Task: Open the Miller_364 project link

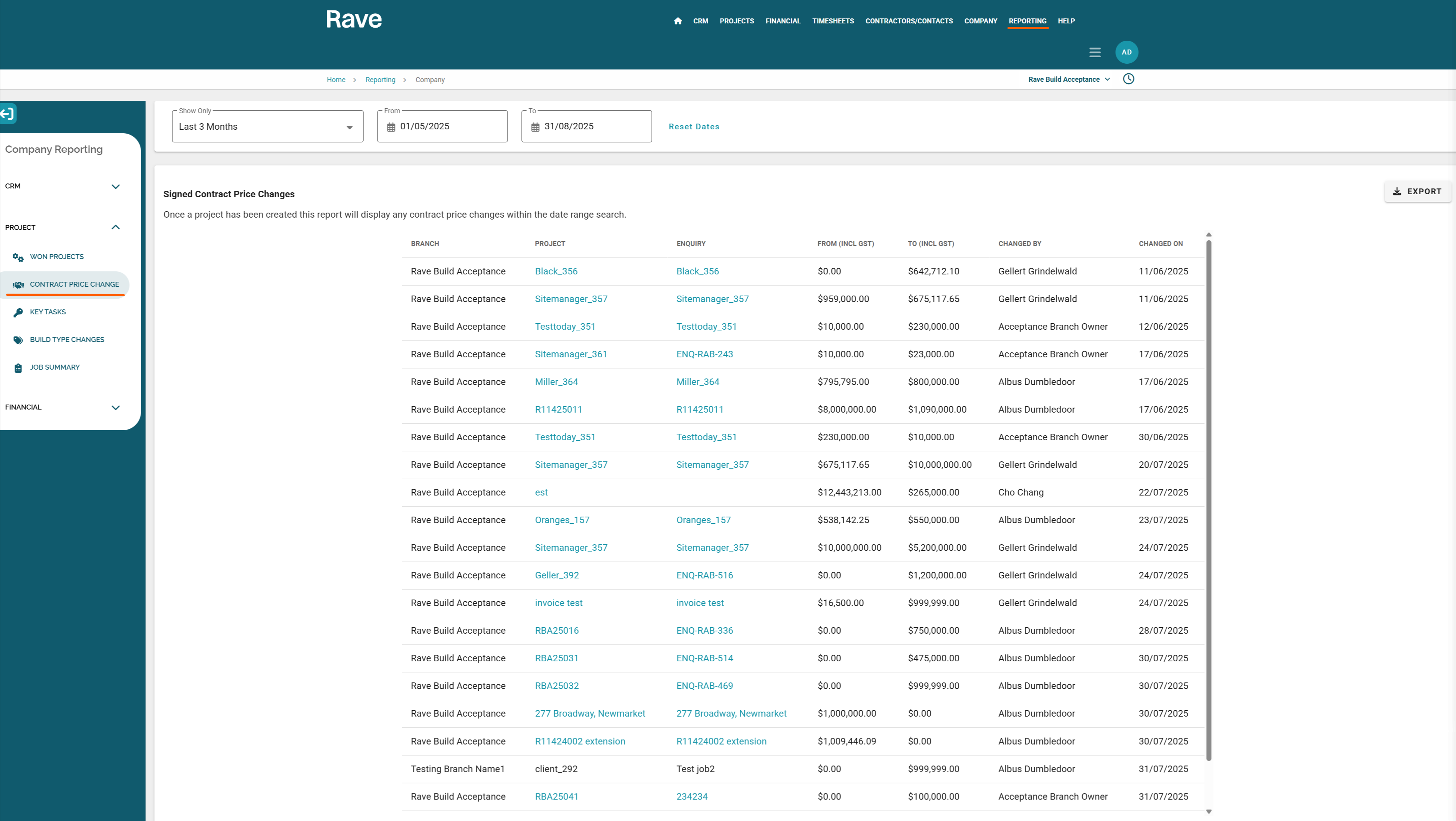Action: (x=556, y=382)
